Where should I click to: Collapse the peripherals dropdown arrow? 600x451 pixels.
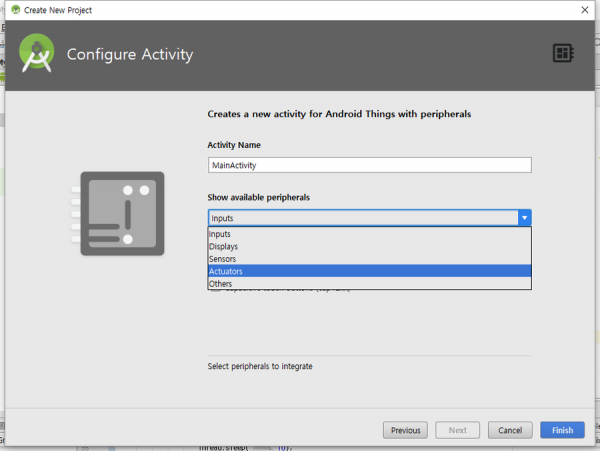pos(524,218)
